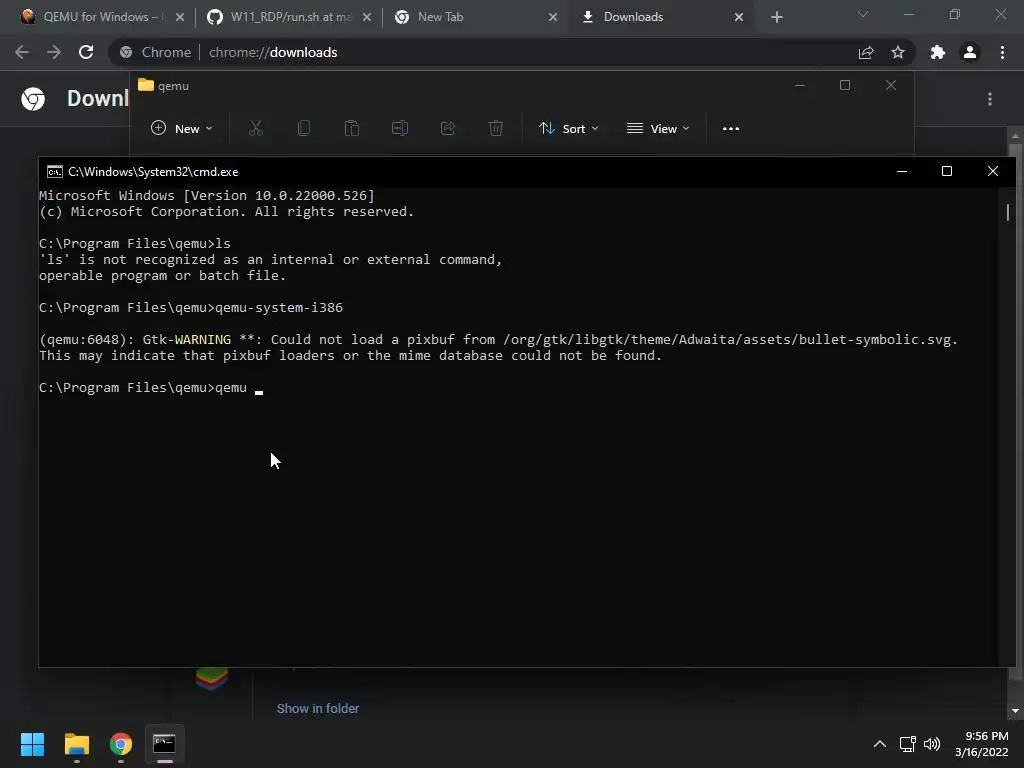Viewport: 1024px width, 768px height.
Task: Minimize the cmd.exe window
Action: tap(902, 171)
